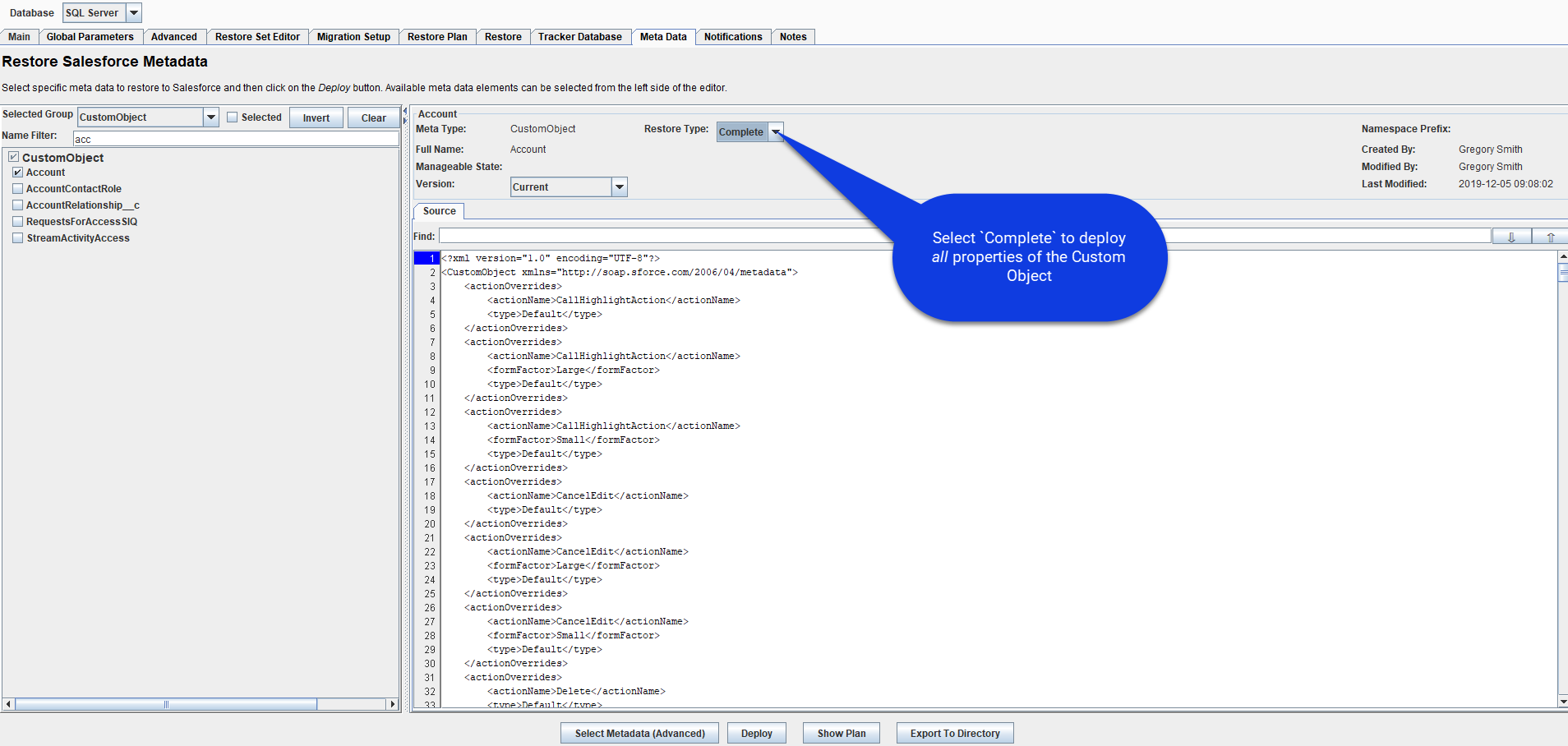
Task: Click the Clear button
Action: coord(374,117)
